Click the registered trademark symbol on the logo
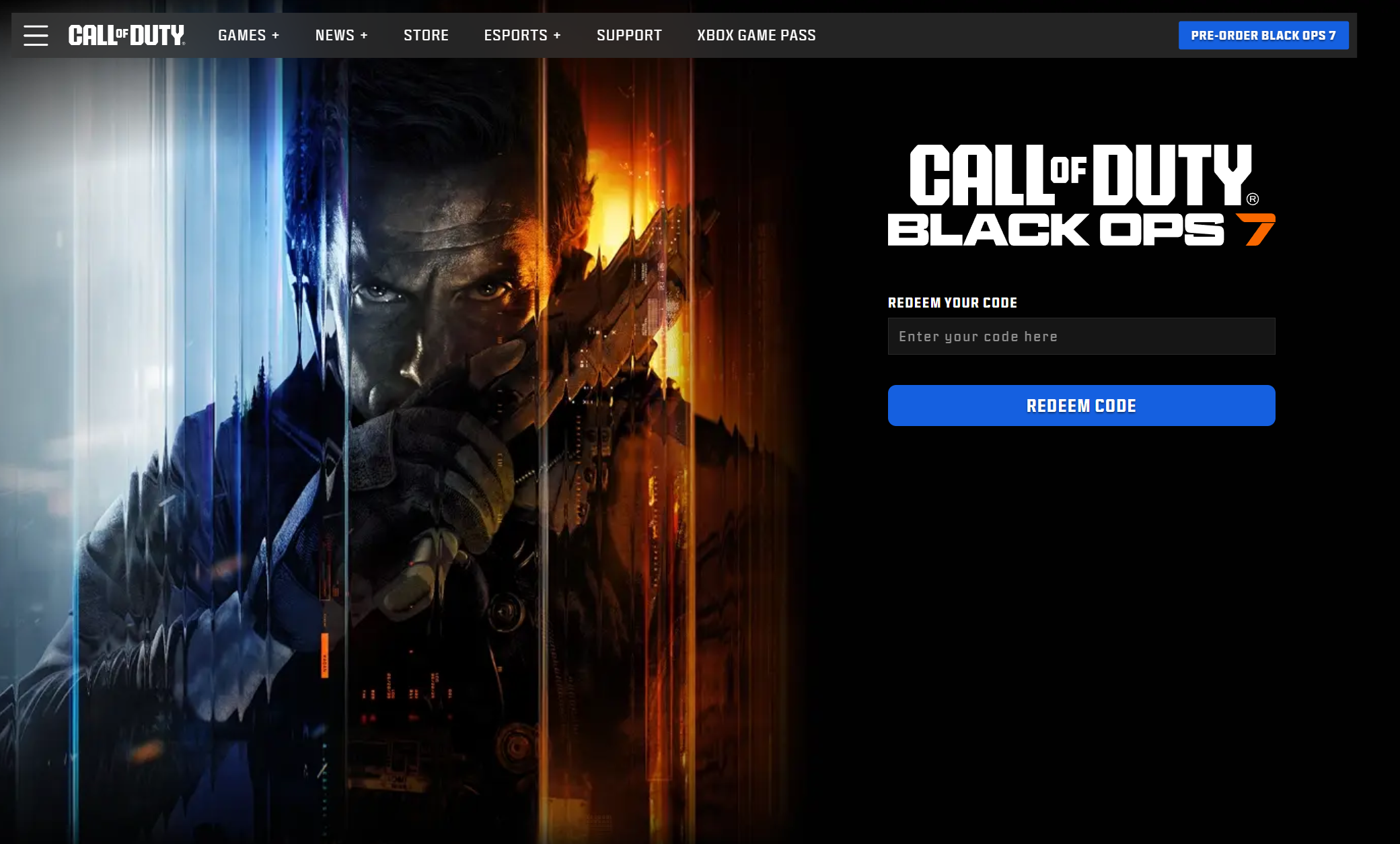The height and width of the screenshot is (844, 1400). tap(1253, 199)
